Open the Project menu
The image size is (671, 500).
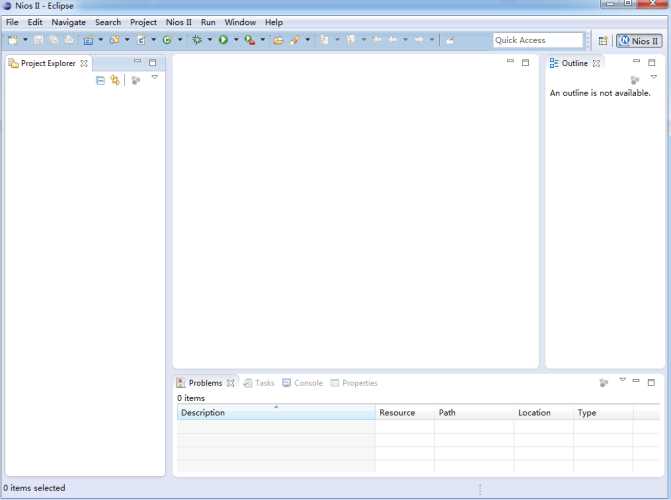143,22
